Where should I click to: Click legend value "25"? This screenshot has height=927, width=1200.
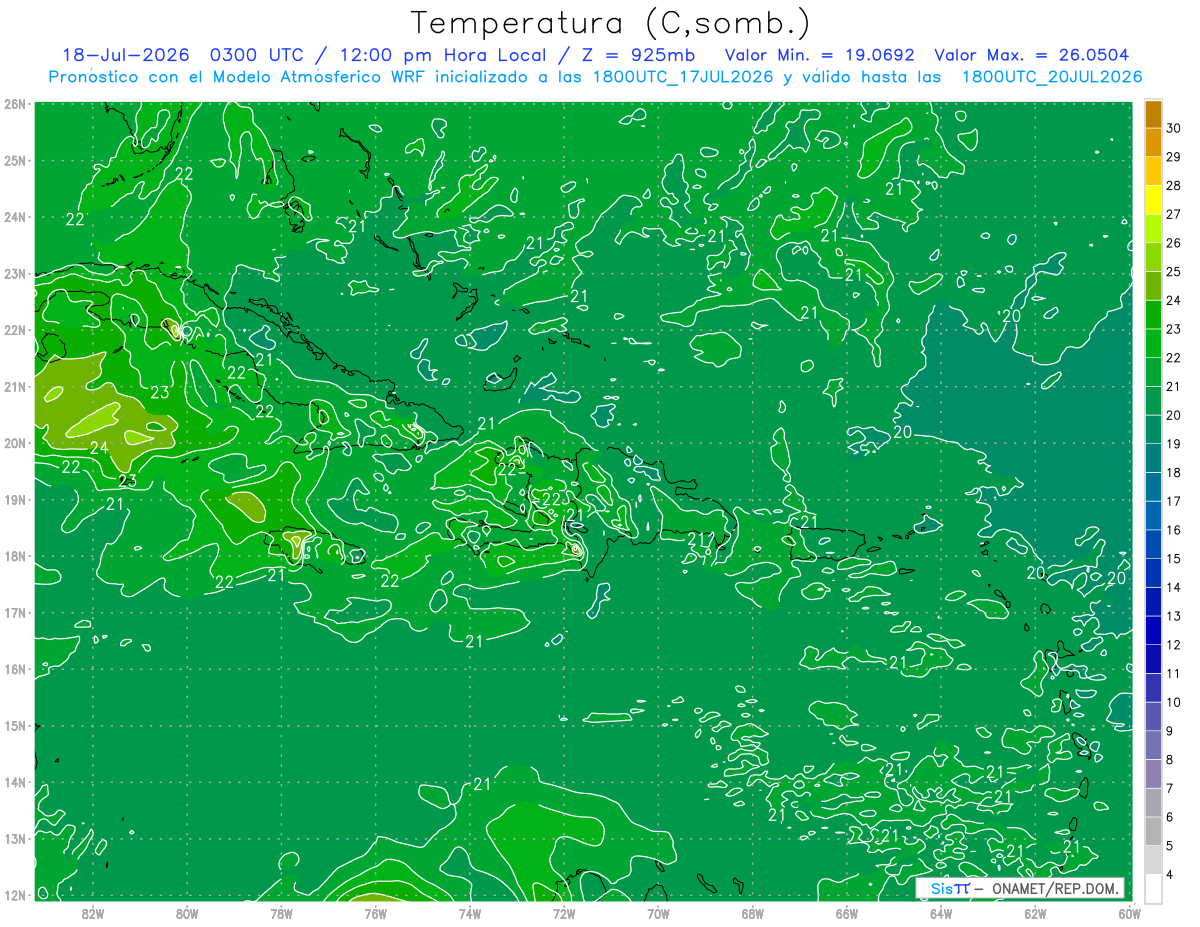pyautogui.click(x=1174, y=271)
